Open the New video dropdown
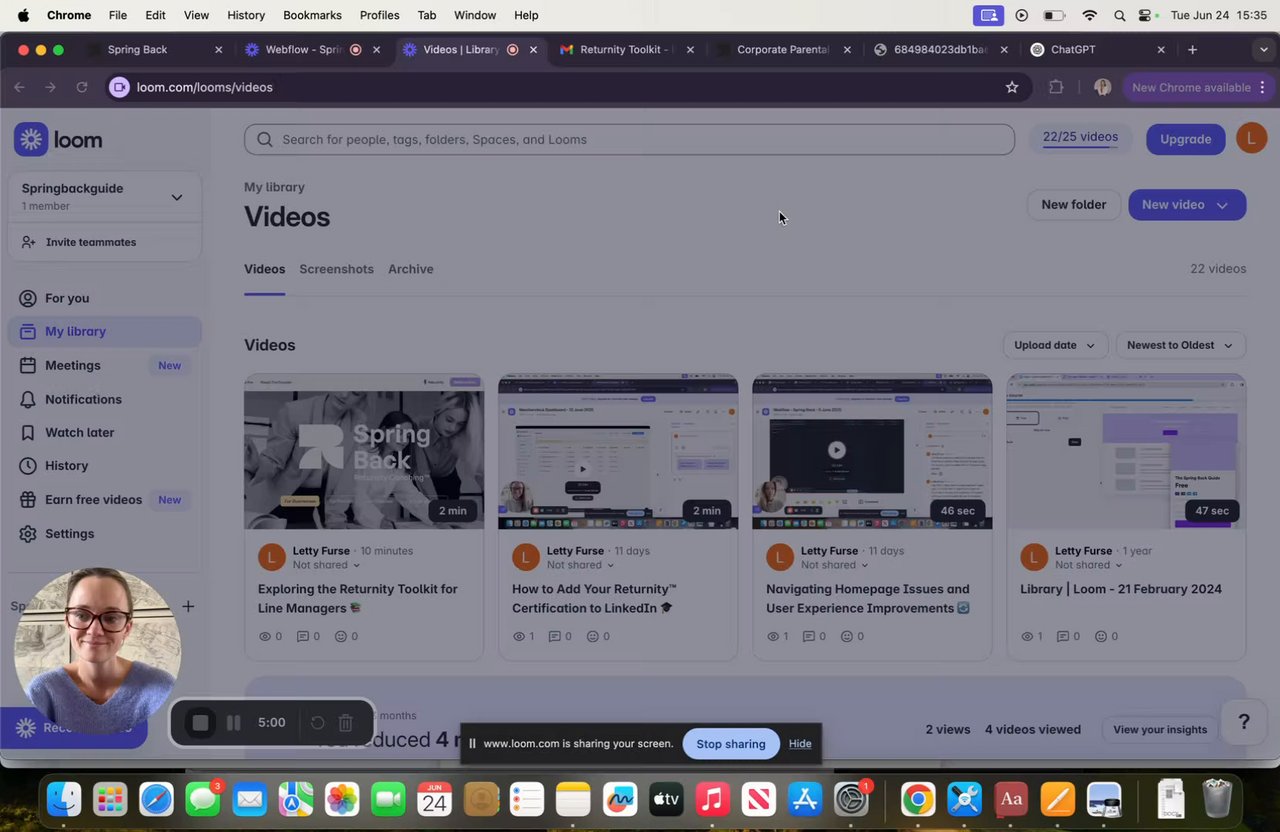The height and width of the screenshot is (832, 1280). click(x=1187, y=204)
